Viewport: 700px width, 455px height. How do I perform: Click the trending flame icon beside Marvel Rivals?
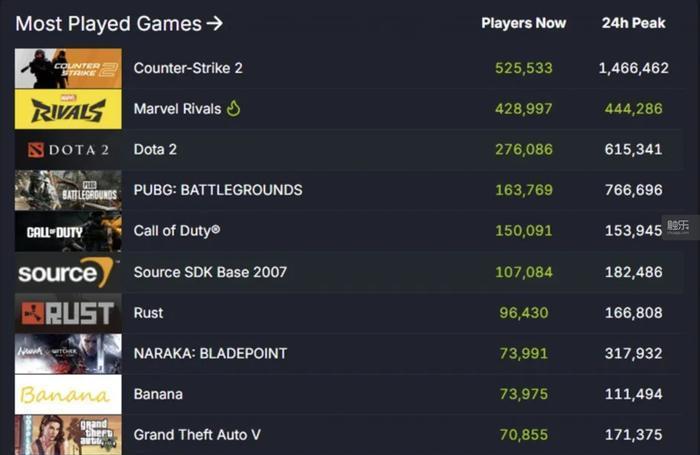234,108
